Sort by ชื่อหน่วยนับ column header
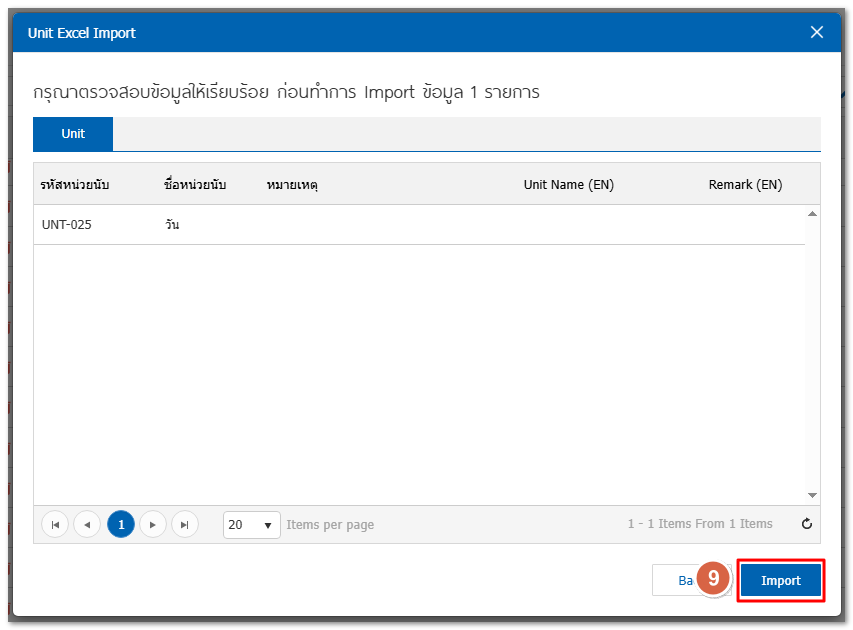 point(195,185)
